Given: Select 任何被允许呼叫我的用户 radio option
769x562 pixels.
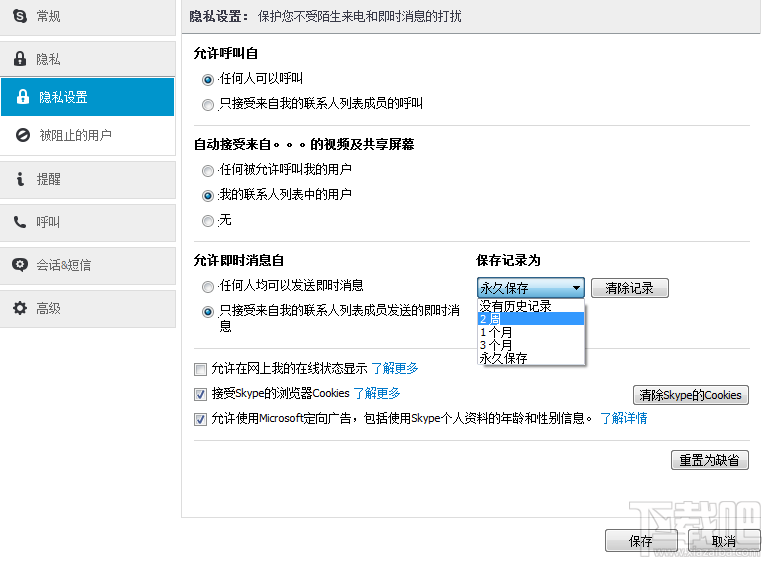Looking at the screenshot, I should pos(208,171).
